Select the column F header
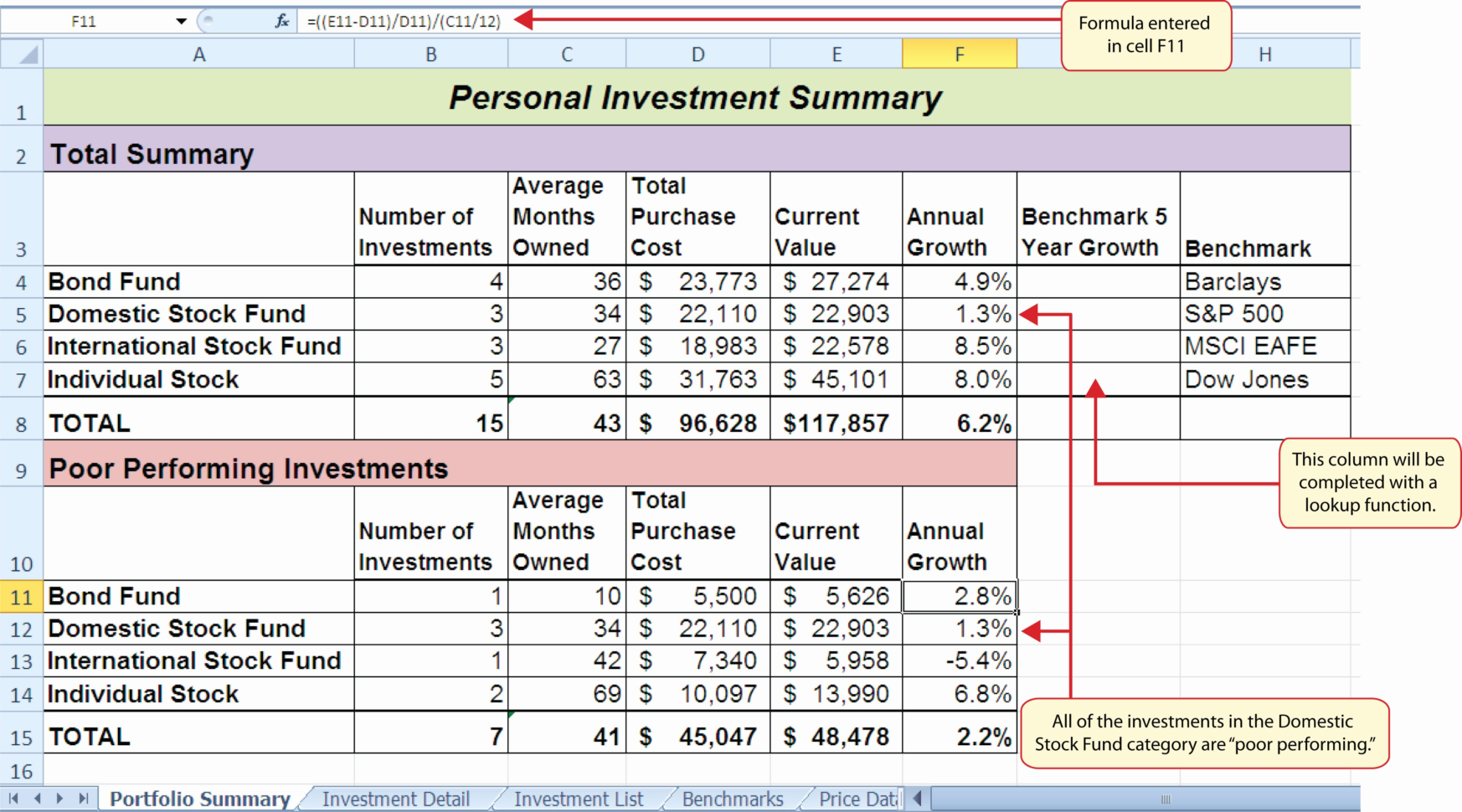The height and width of the screenshot is (812, 1462). 959,53
